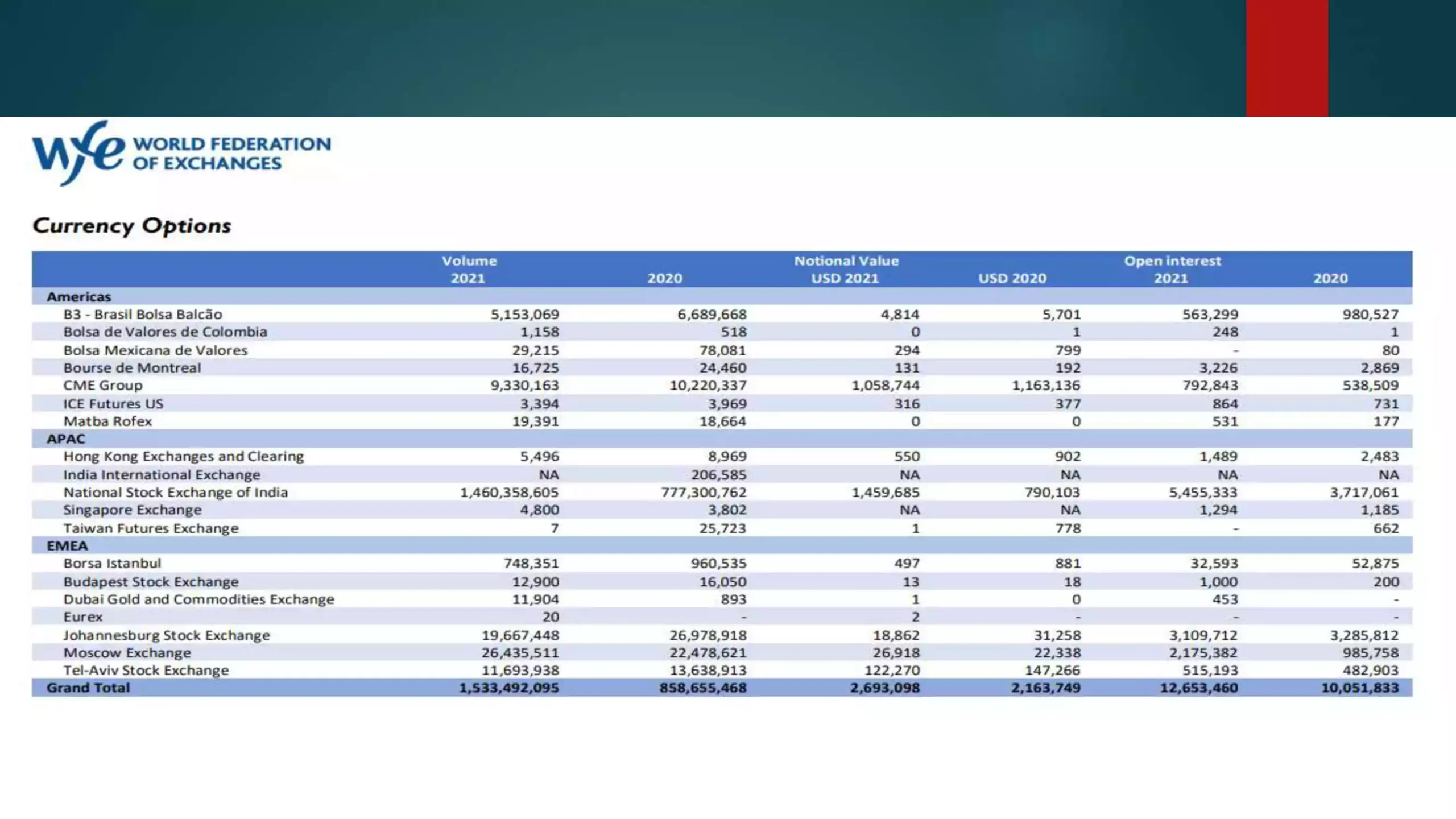Image resolution: width=1456 pixels, height=819 pixels.
Task: Select Taiwan Futures Exchange label
Action: (151, 528)
